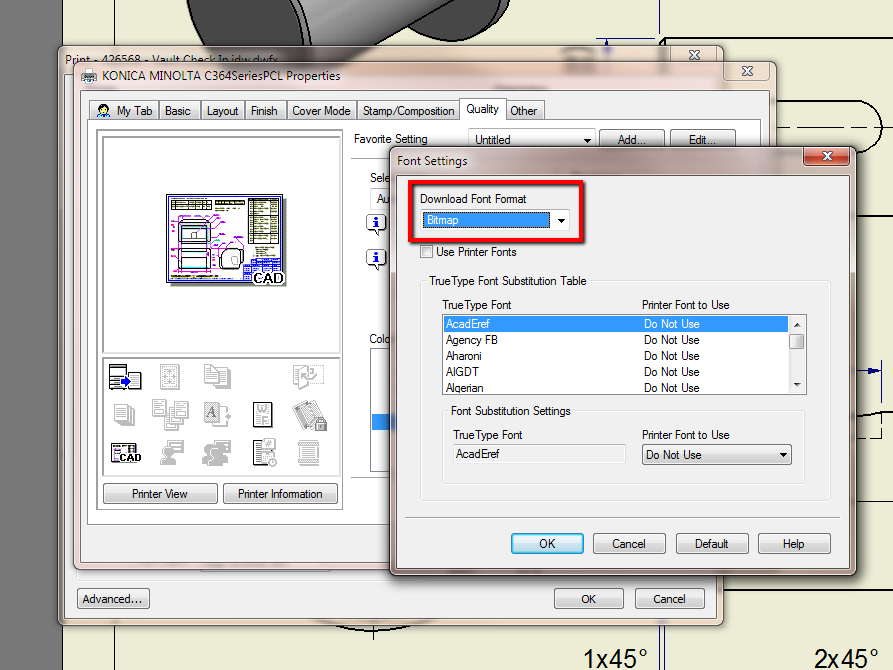Switch to the Finish tab
The height and width of the screenshot is (670, 893).
click(x=264, y=110)
